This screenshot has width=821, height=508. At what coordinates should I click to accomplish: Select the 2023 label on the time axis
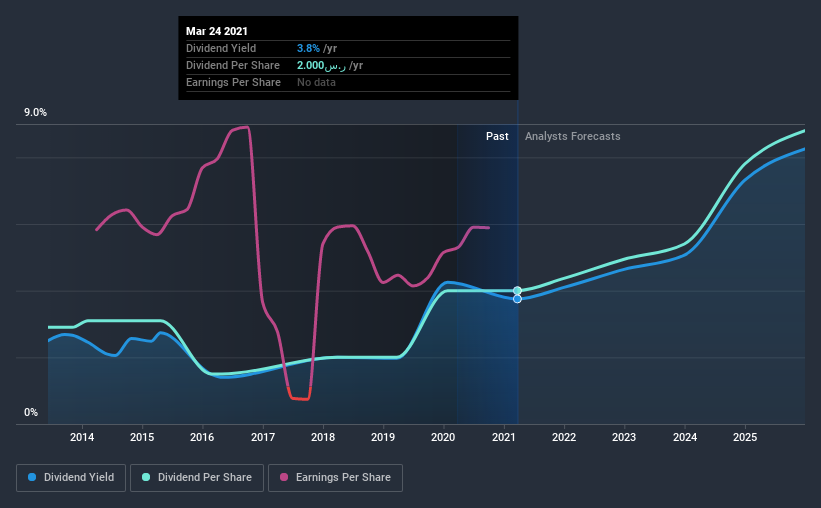coord(624,437)
